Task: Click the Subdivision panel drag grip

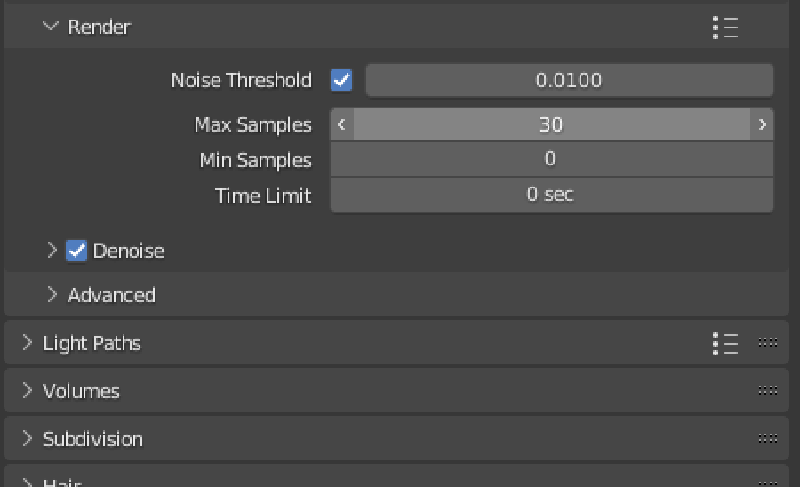Action: (768, 439)
